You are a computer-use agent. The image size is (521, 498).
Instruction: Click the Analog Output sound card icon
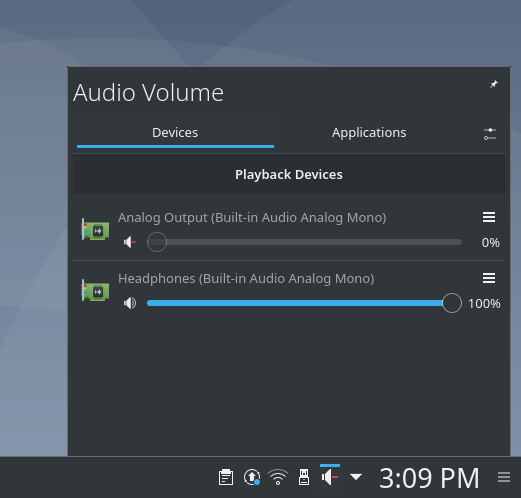(x=95, y=230)
